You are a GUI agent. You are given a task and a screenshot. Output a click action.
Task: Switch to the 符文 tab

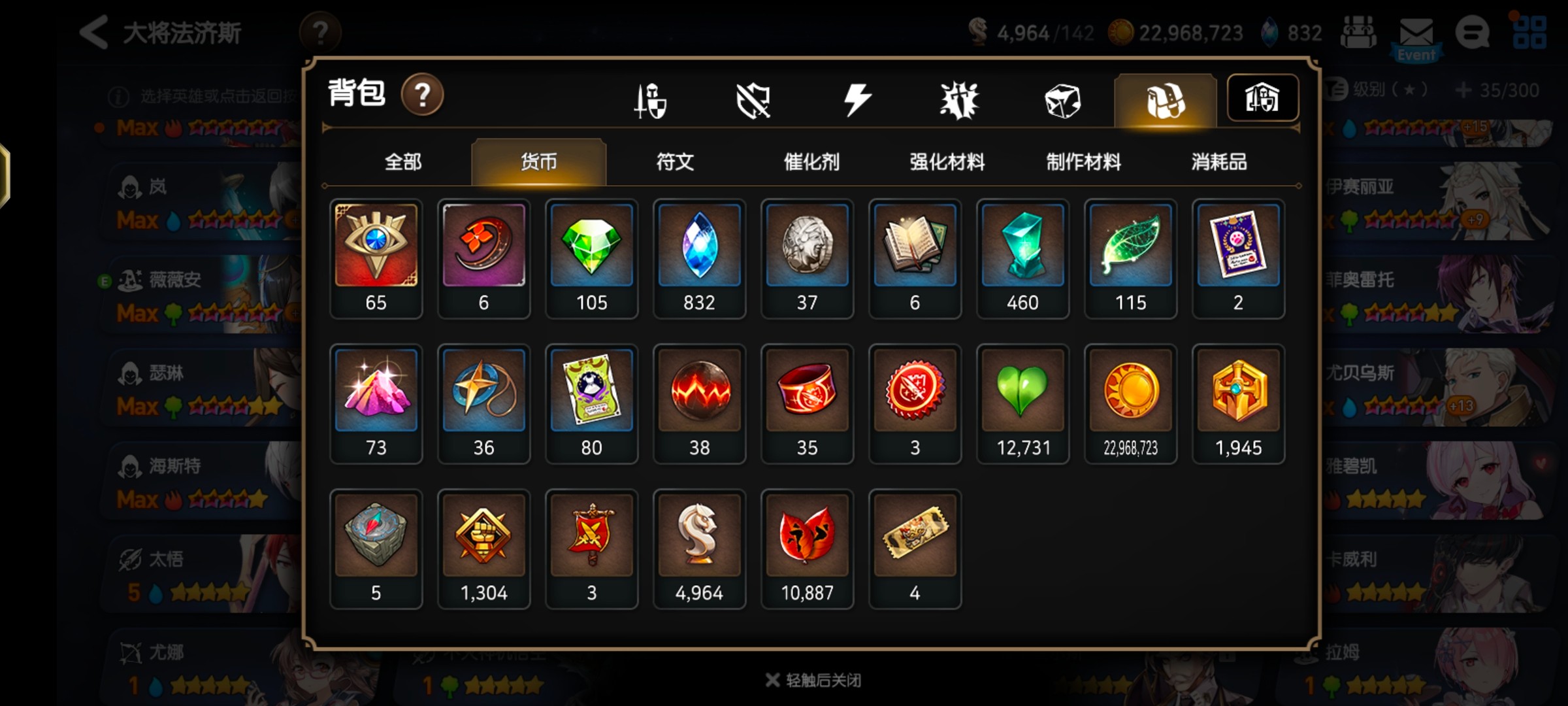click(x=675, y=161)
